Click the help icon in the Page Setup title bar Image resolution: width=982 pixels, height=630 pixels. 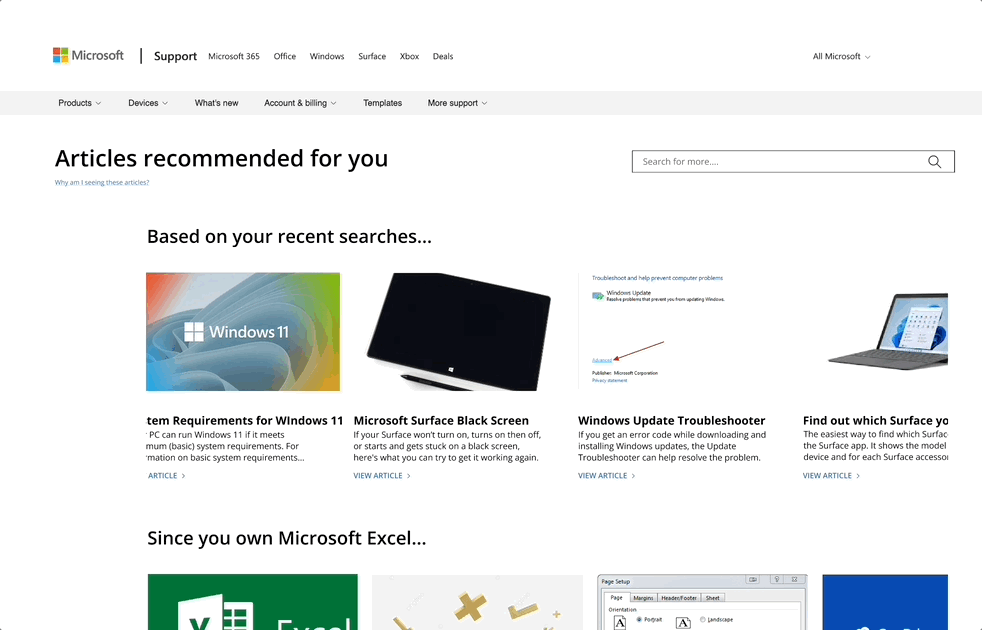click(777, 580)
